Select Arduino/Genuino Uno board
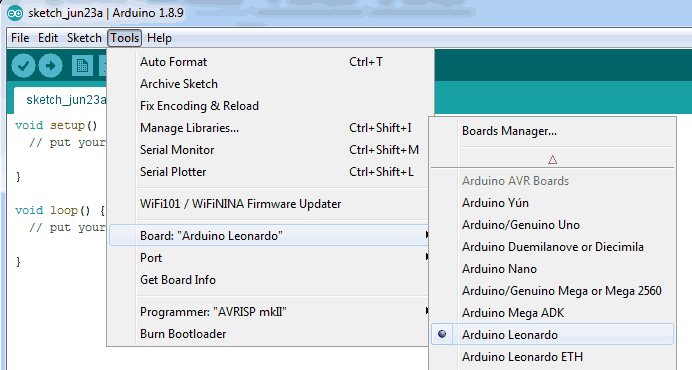Screen dimensions: 692x370 (553, 225)
